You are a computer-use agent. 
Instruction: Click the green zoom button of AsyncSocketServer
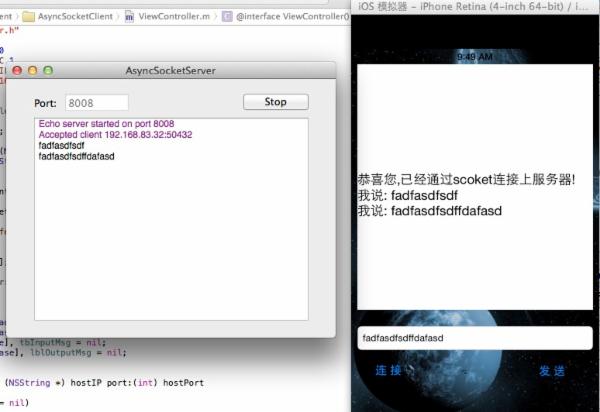click(x=47, y=71)
